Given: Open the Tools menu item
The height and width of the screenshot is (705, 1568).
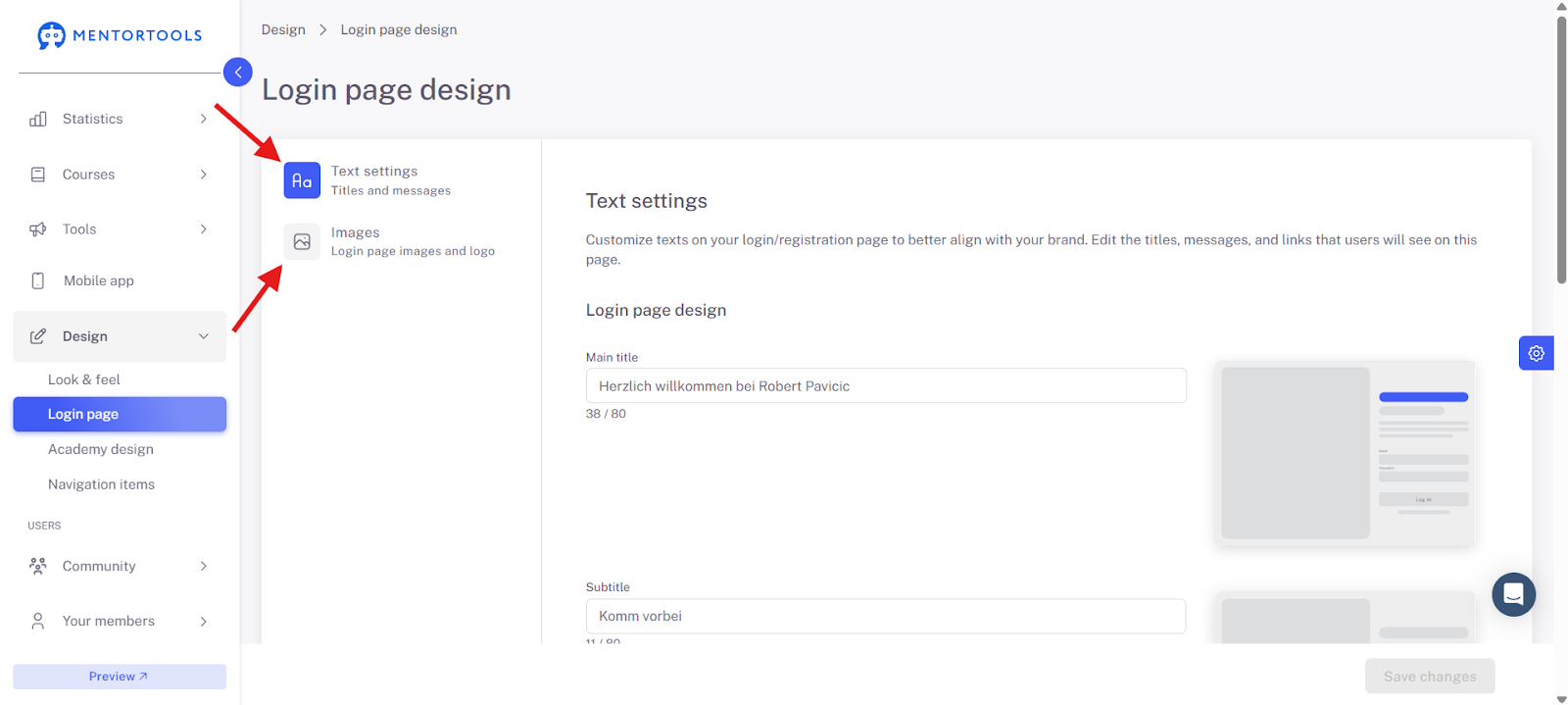Looking at the screenshot, I should (x=120, y=229).
